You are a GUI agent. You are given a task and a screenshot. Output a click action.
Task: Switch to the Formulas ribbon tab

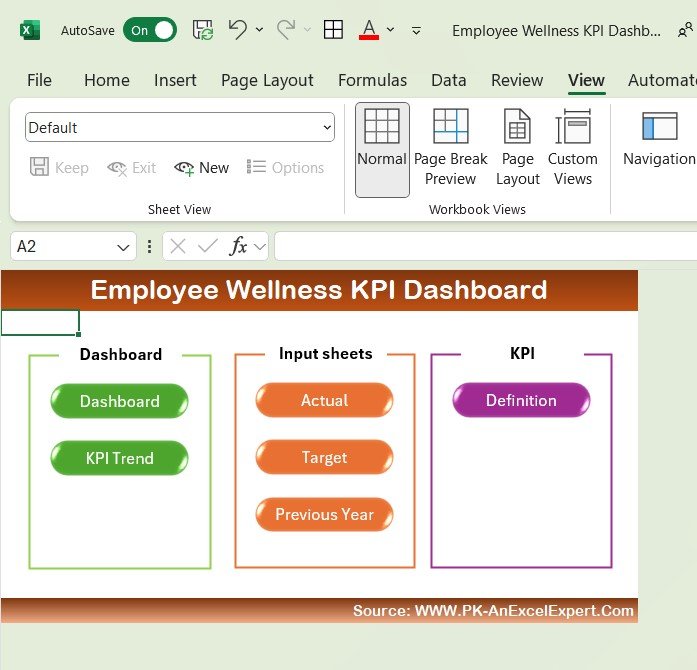click(373, 80)
